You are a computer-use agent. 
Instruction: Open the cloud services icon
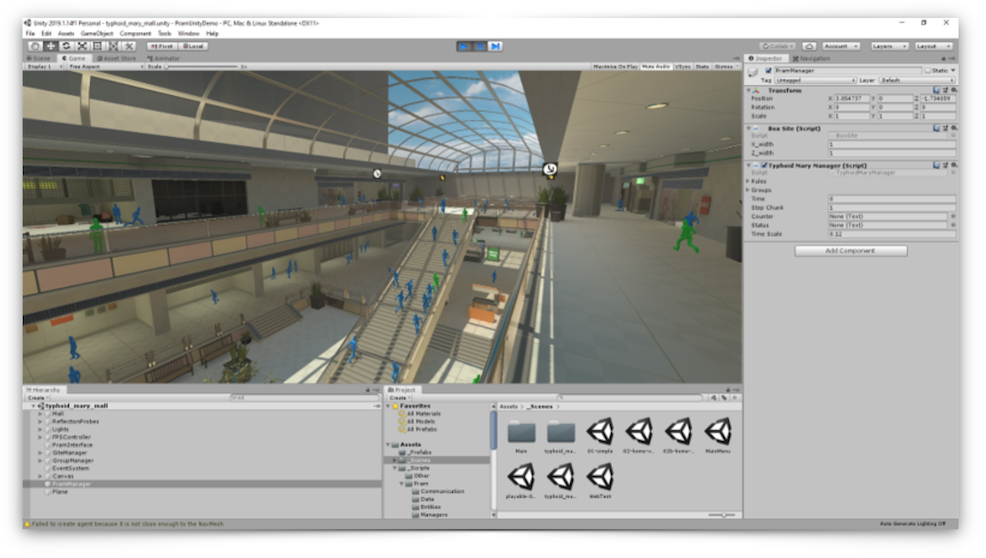[809, 46]
